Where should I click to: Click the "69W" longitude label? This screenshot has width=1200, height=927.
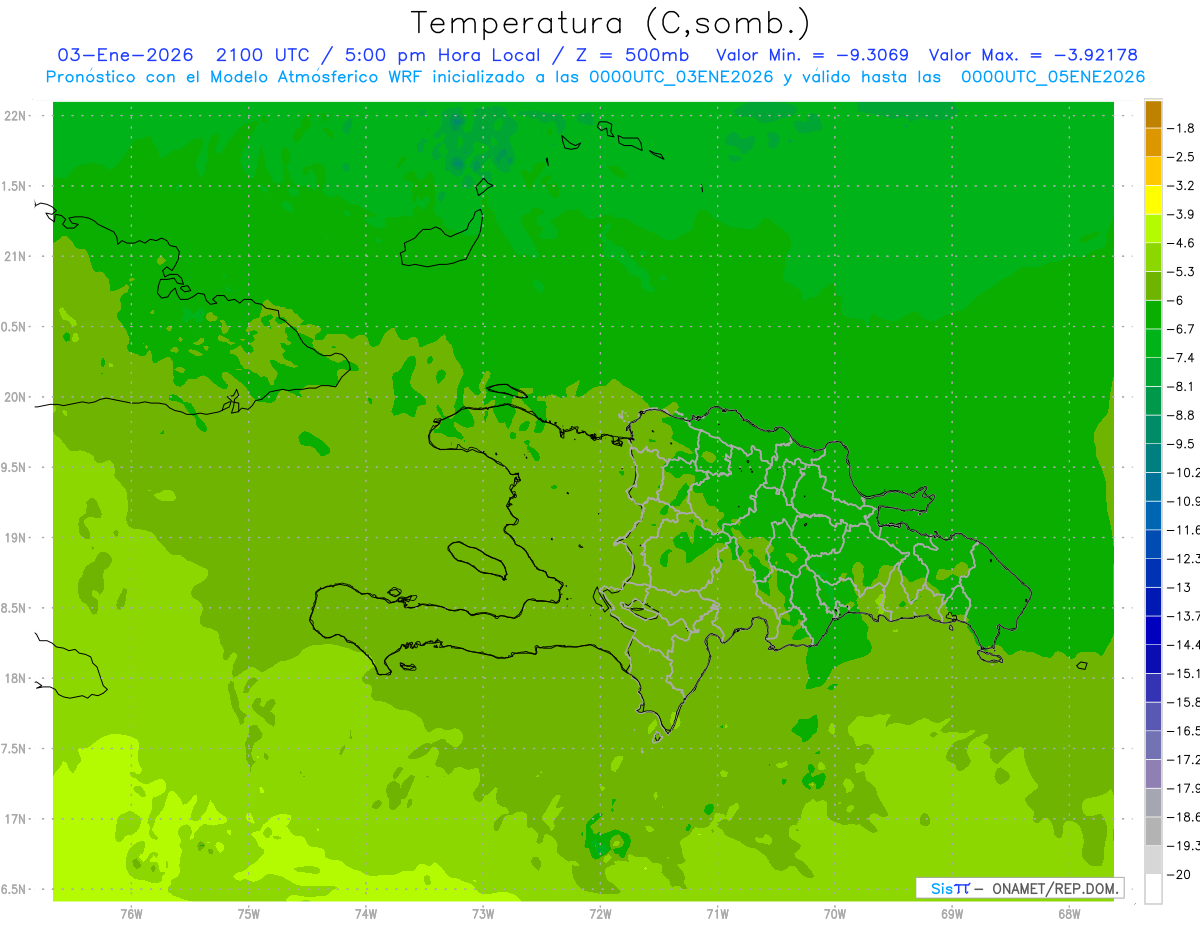tap(952, 913)
